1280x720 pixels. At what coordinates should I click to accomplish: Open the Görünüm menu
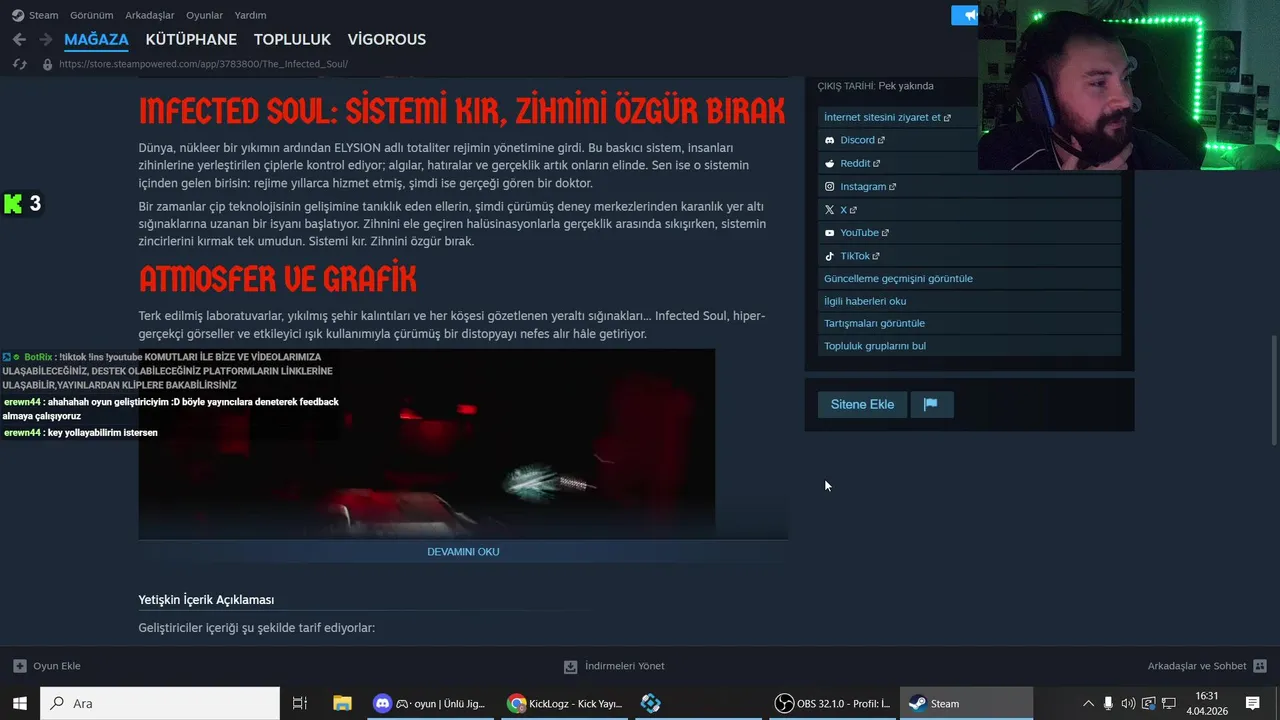91,15
